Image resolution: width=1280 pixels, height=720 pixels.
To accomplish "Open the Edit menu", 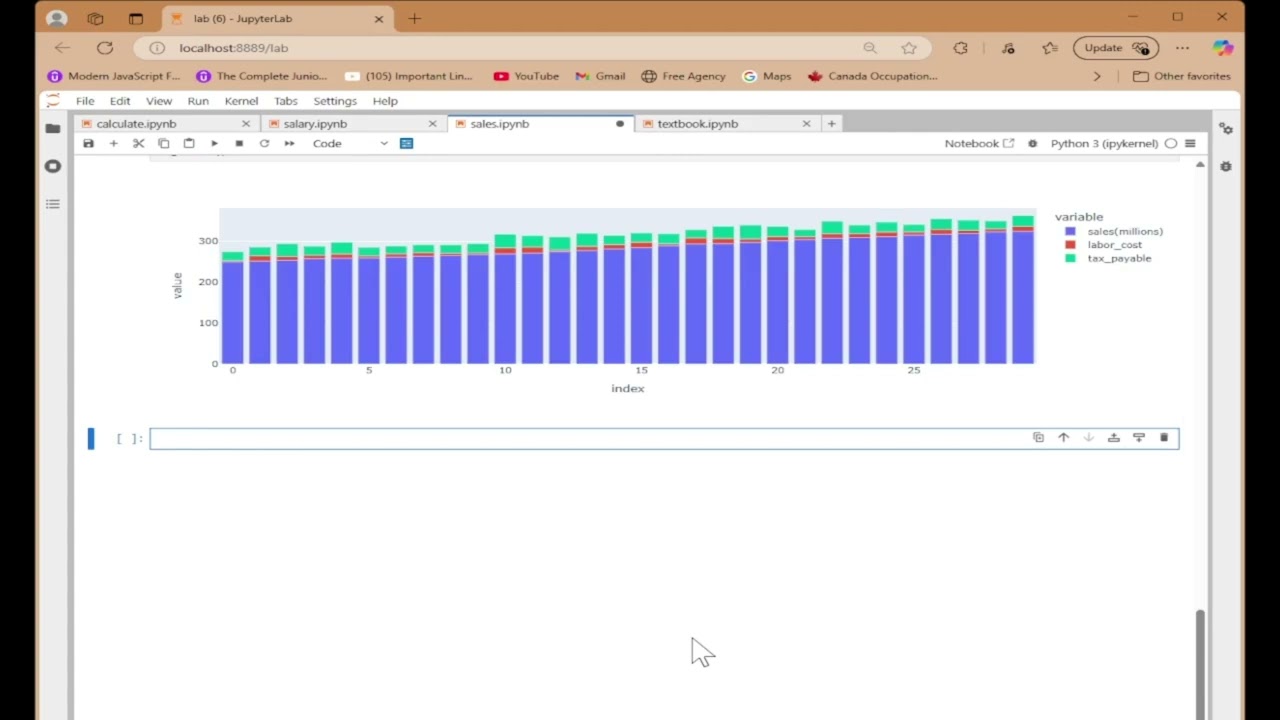I will coord(120,101).
